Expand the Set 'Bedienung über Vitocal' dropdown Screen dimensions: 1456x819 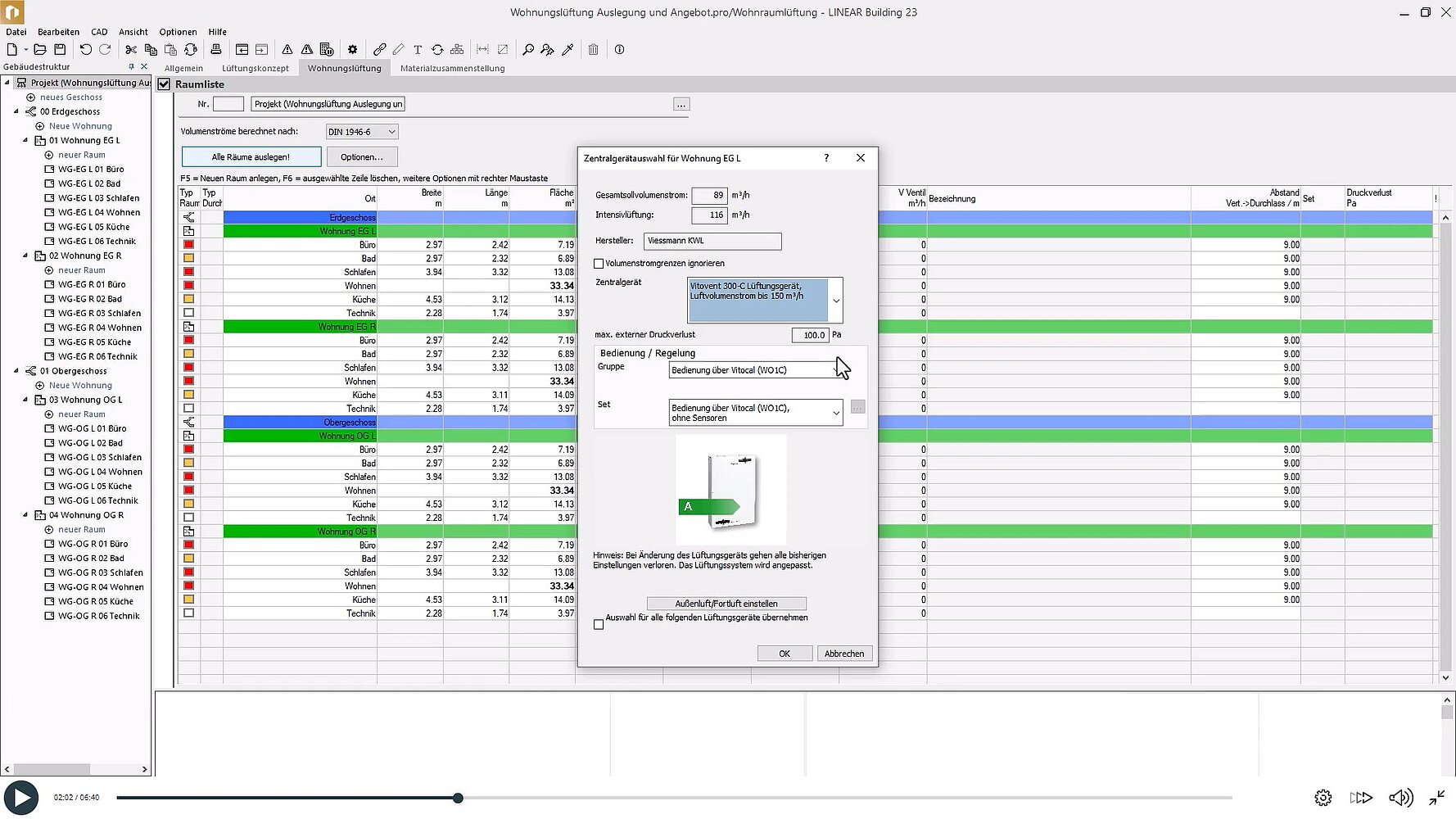[835, 413]
